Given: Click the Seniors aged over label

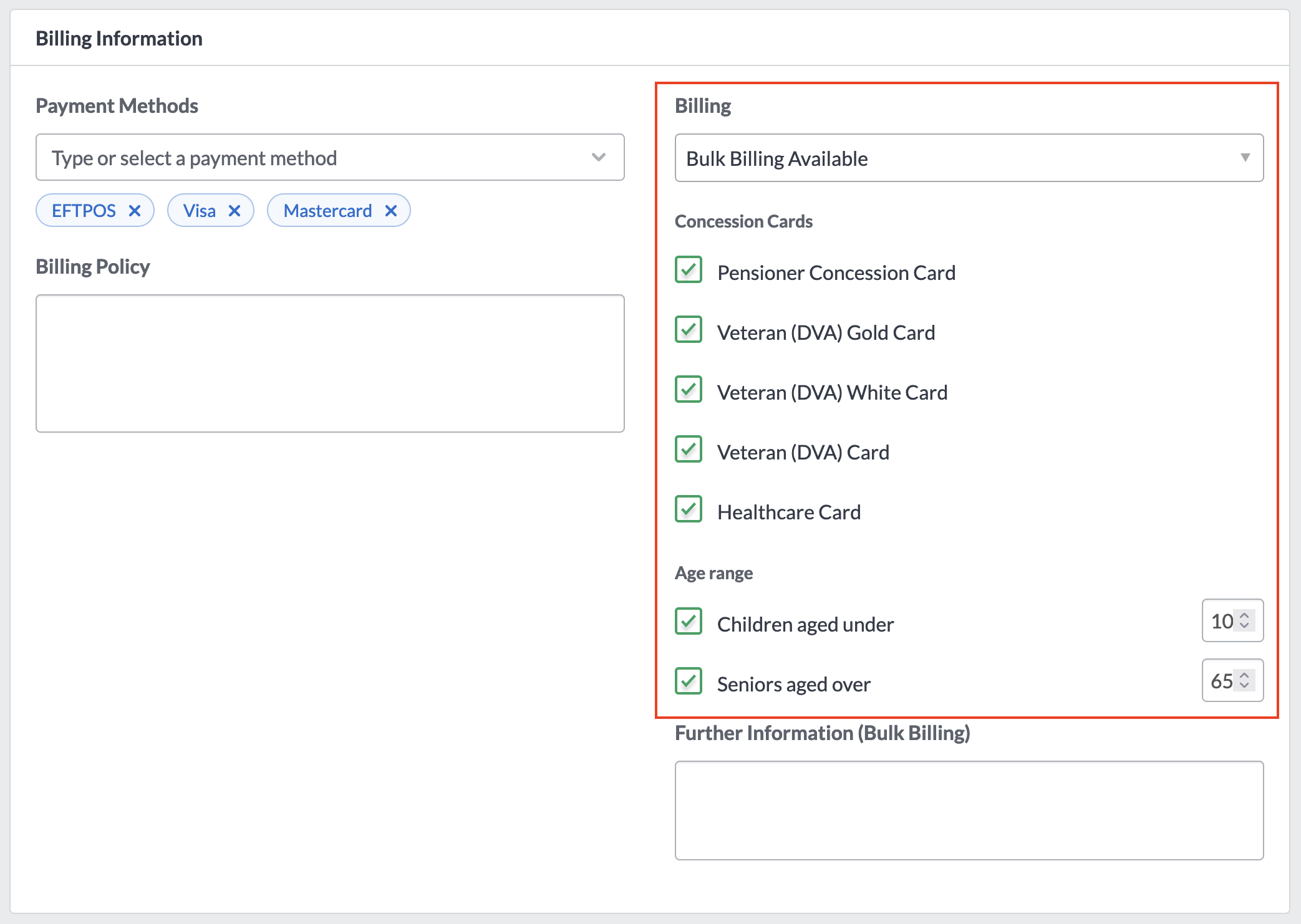Looking at the screenshot, I should point(793,685).
